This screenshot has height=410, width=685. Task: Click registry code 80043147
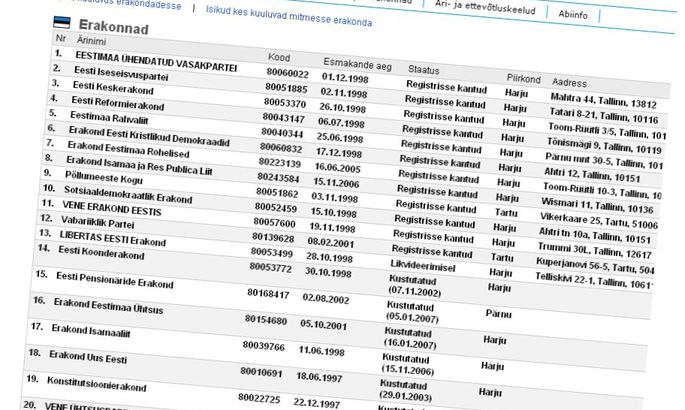coord(284,118)
